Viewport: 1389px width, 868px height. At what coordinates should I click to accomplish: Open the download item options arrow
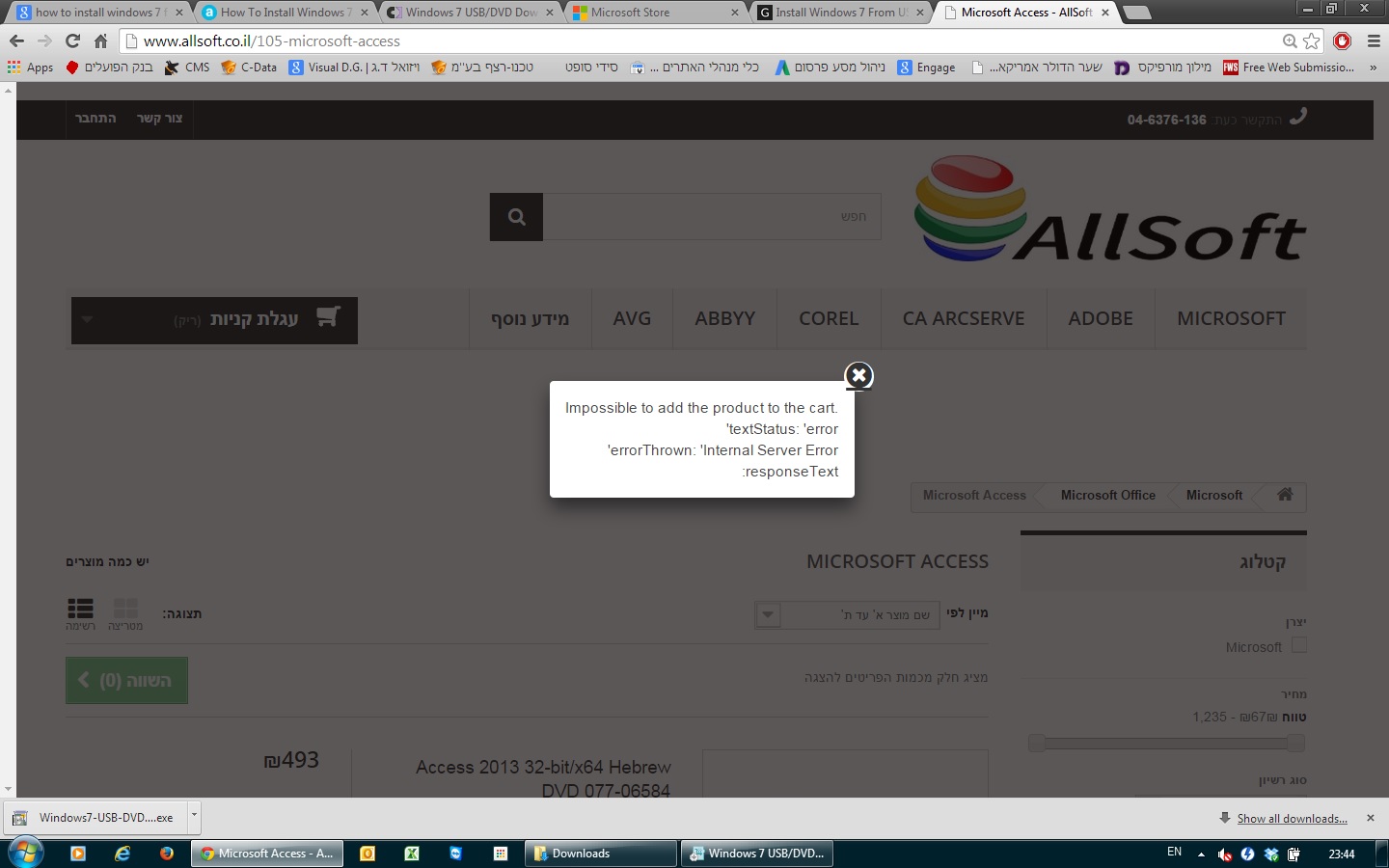pyautogui.click(x=194, y=816)
